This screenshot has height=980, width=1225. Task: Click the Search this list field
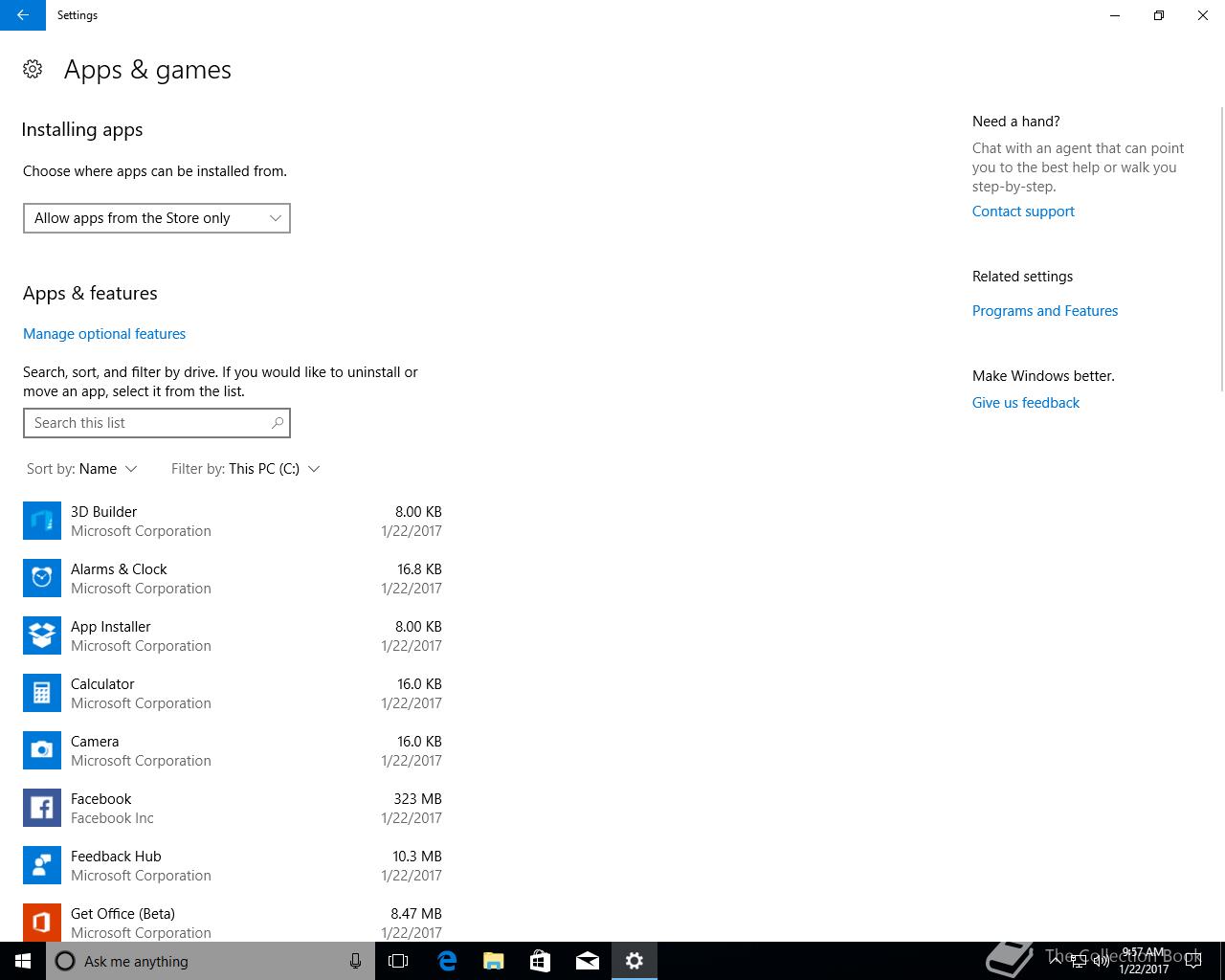pyautogui.click(x=157, y=423)
